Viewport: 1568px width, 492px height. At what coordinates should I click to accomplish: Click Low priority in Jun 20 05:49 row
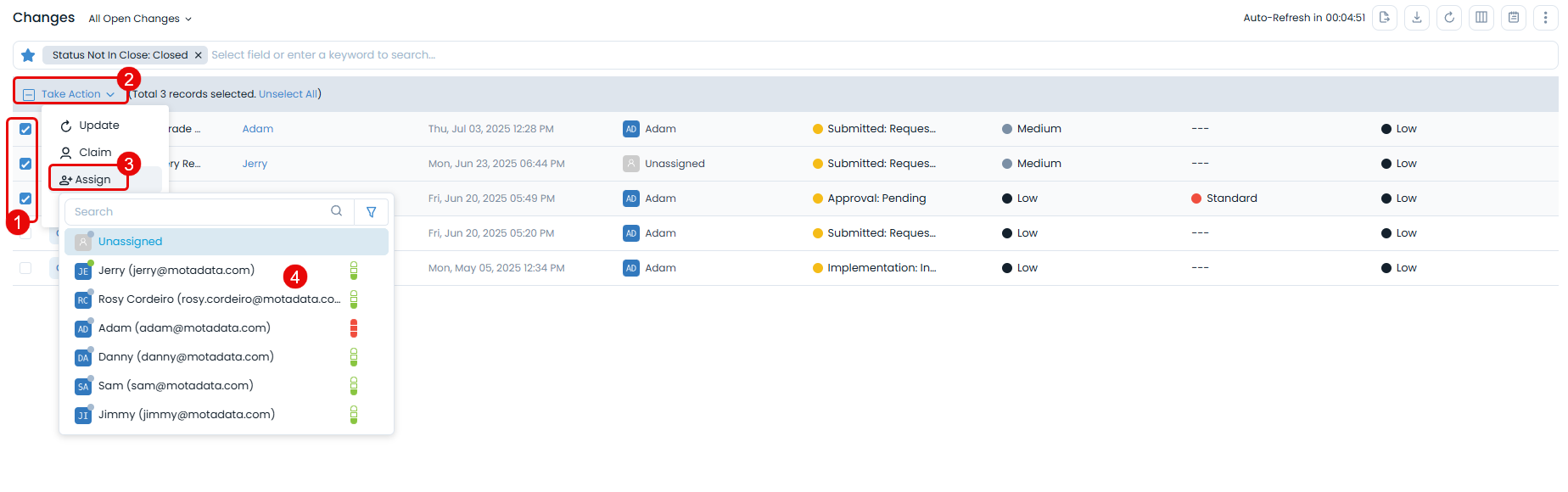(x=1020, y=198)
